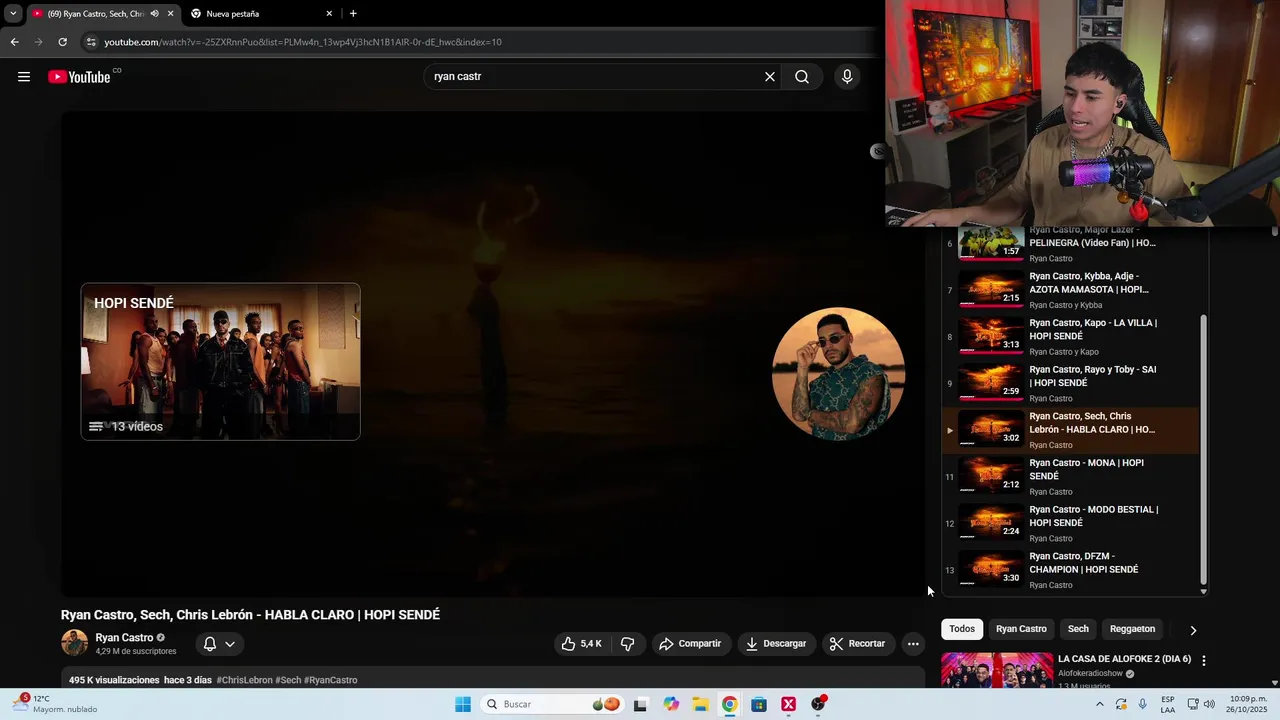
Task: Click the playlist panel scrollbar
Action: pyautogui.click(x=1204, y=449)
